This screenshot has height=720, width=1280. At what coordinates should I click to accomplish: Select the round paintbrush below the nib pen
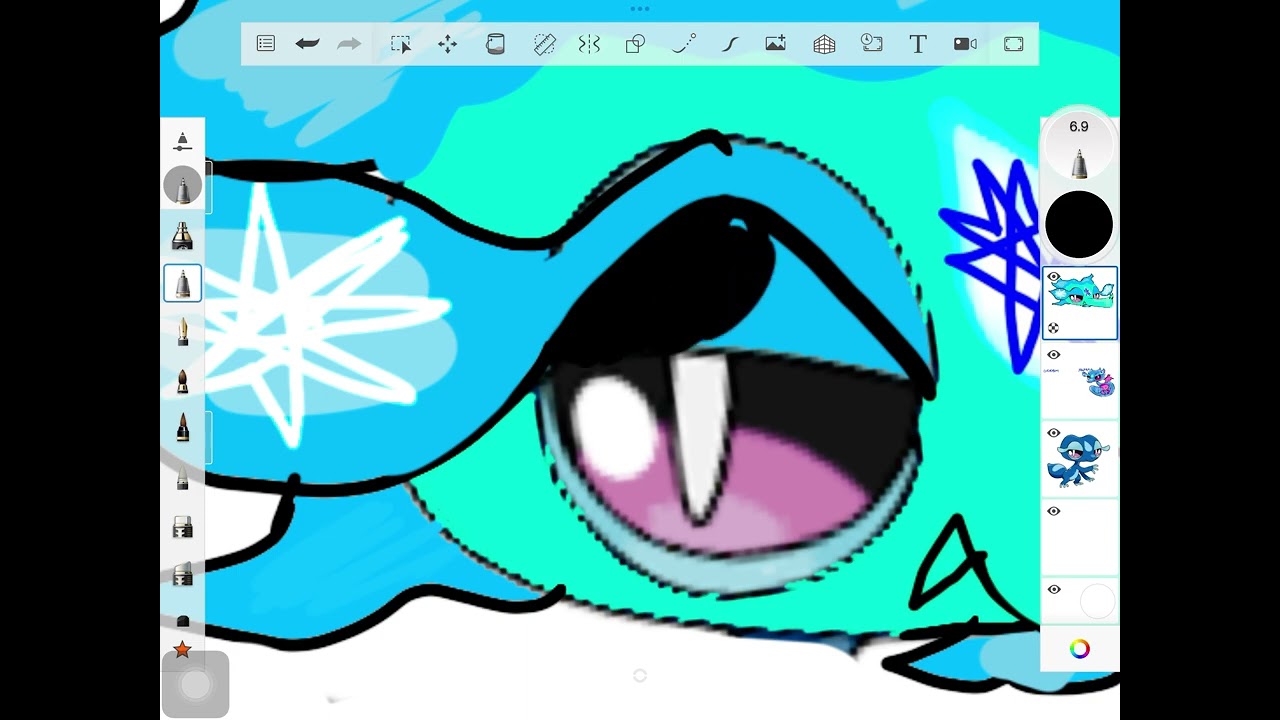pos(183,381)
